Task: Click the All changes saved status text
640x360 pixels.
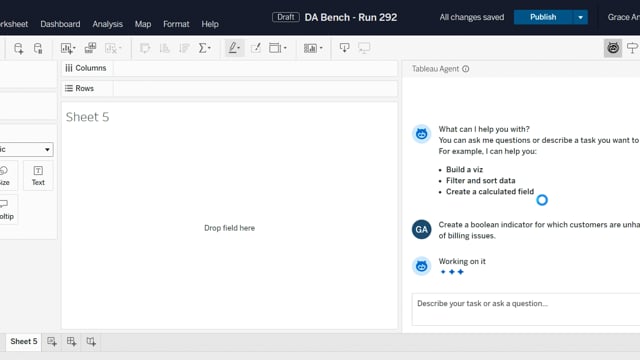Action: tap(471, 17)
